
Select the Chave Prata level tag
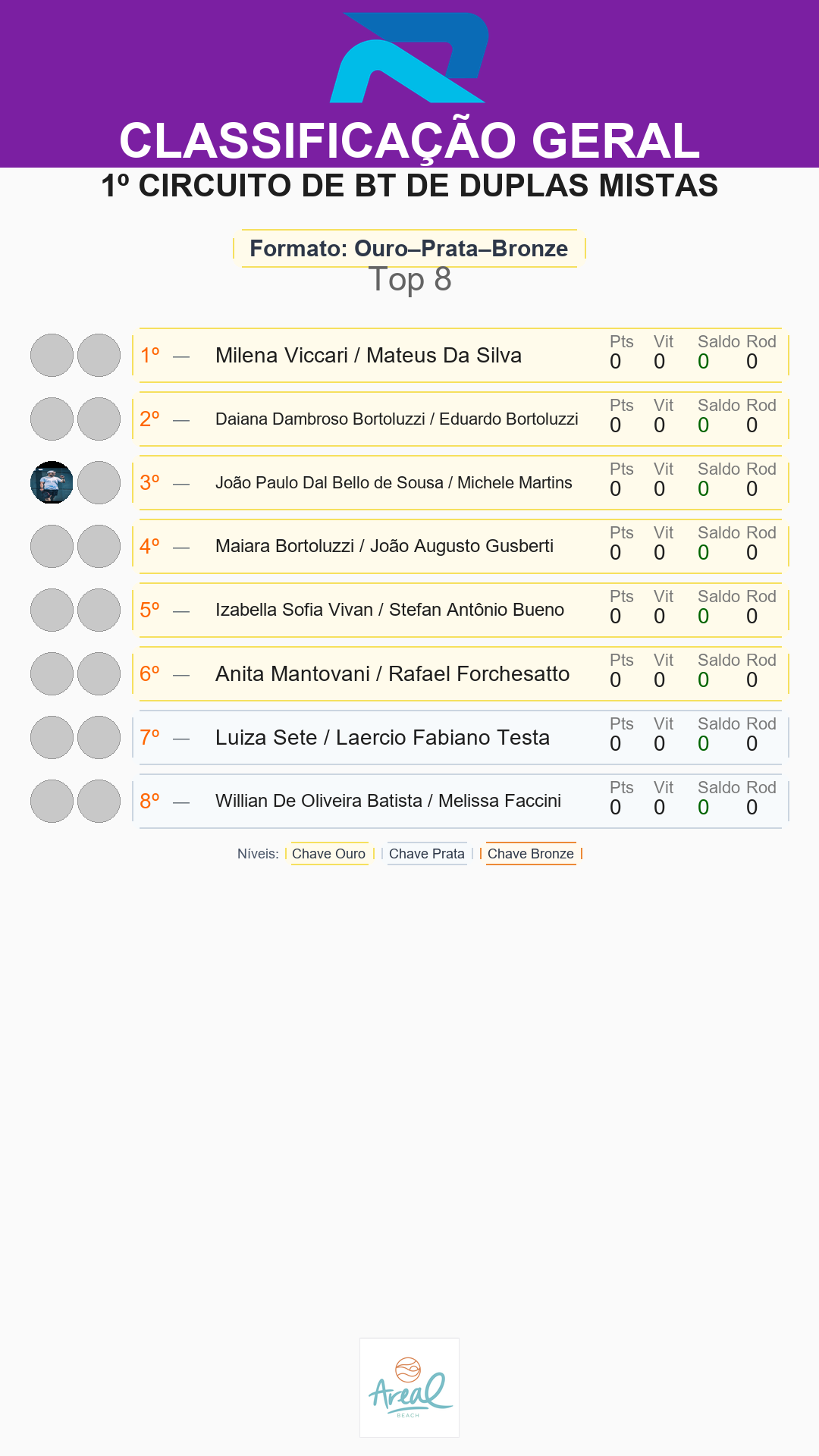coord(427,854)
